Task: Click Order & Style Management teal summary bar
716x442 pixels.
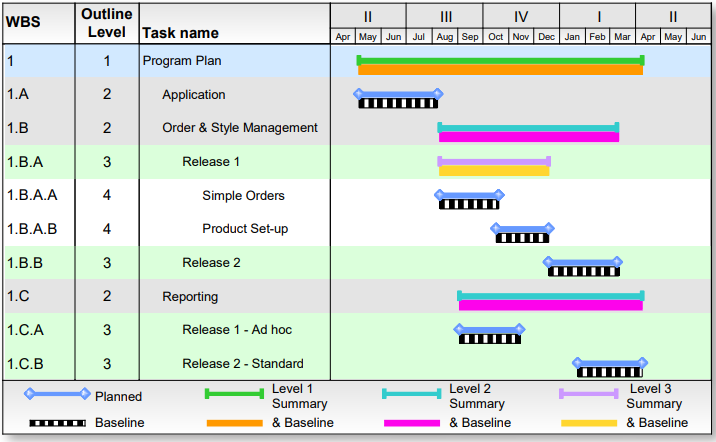Action: click(528, 127)
